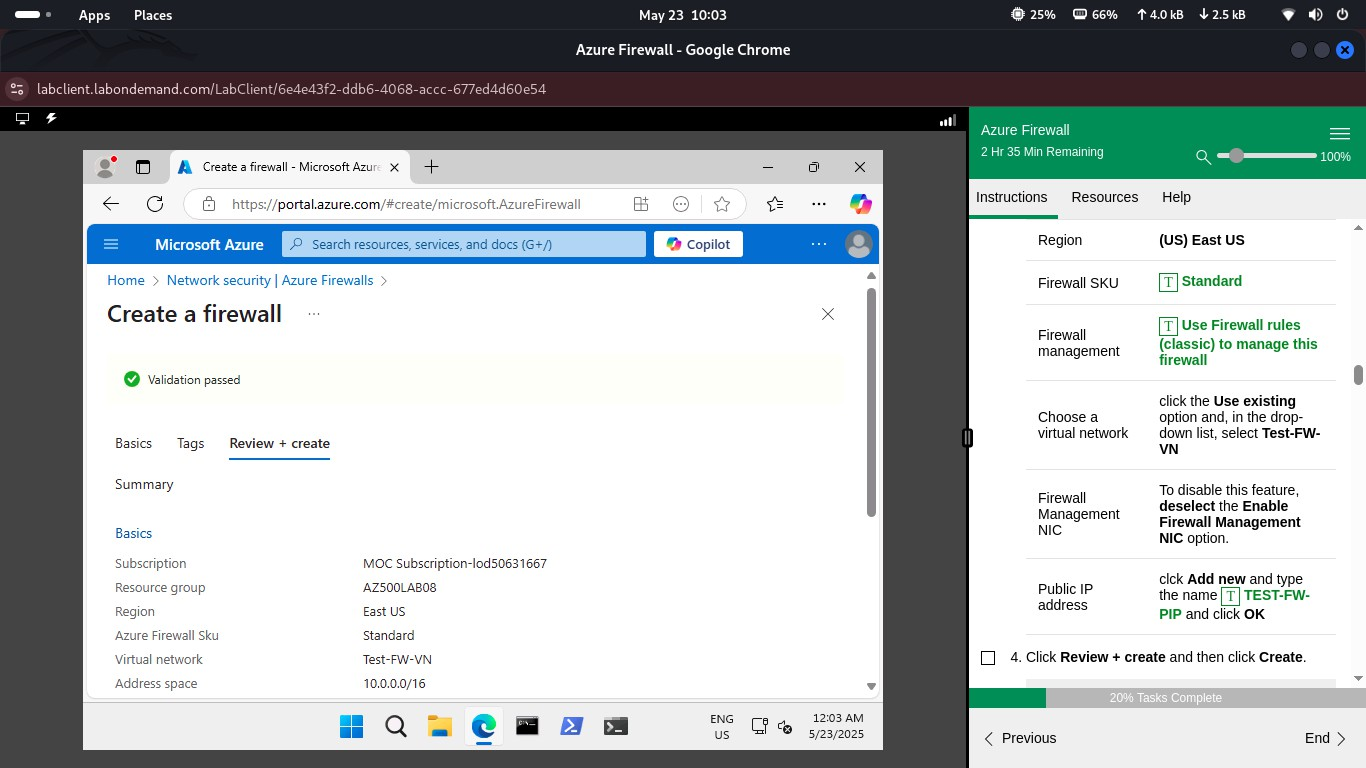The height and width of the screenshot is (768, 1366).
Task: Open the Azure portal hamburger menu
Action: 111,243
